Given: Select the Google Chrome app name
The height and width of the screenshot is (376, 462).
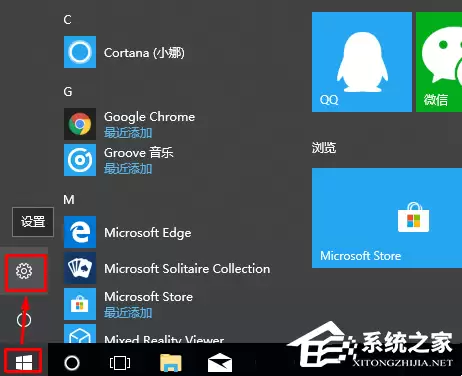Looking at the screenshot, I should 149,117.
